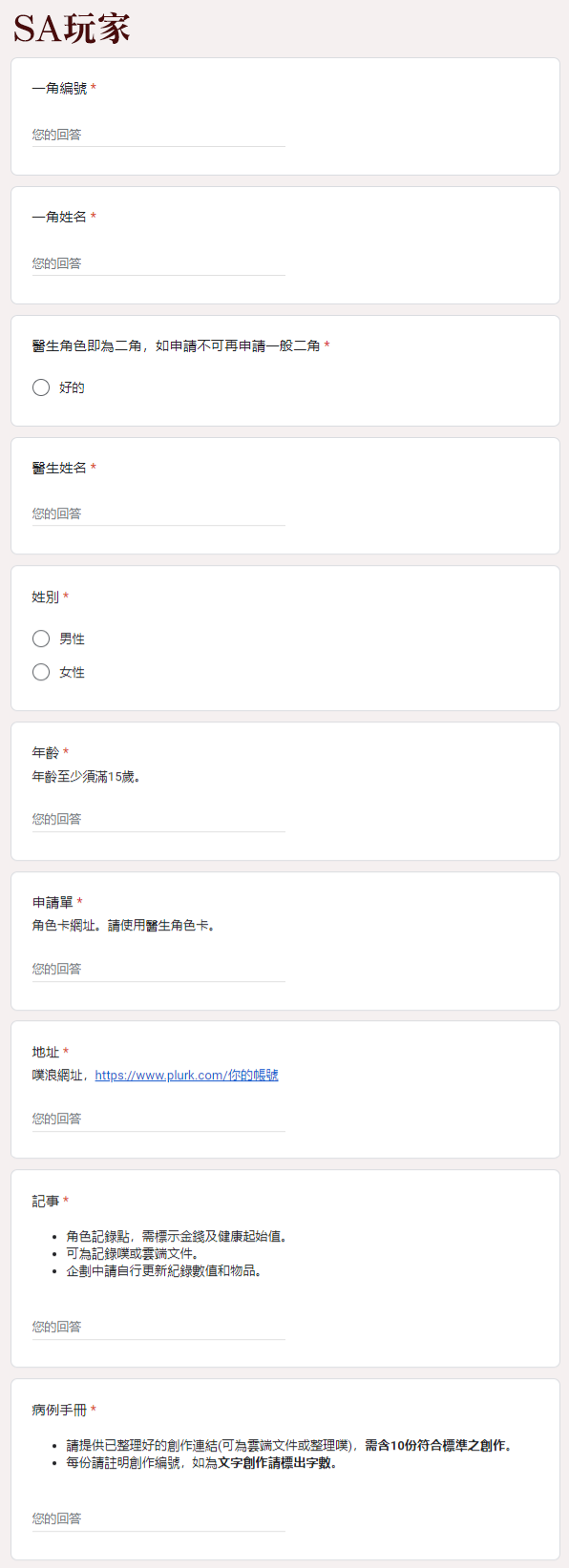This screenshot has height=1568, width=569.
Task: Focus the 病例手冊 answer field
Action: [158, 1518]
